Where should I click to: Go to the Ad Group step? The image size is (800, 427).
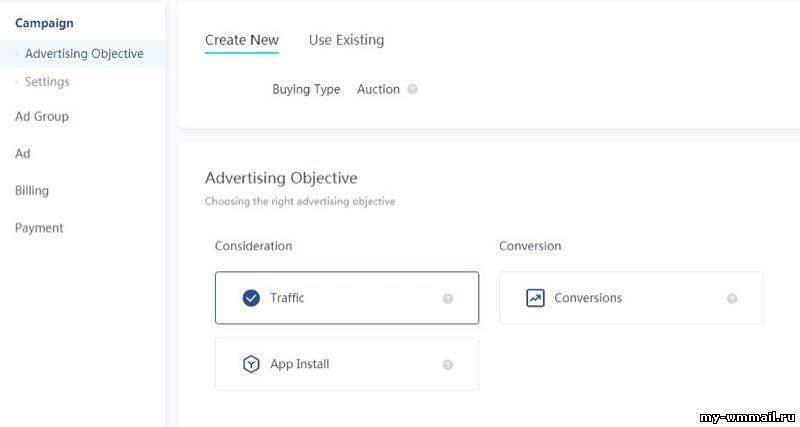tap(42, 116)
